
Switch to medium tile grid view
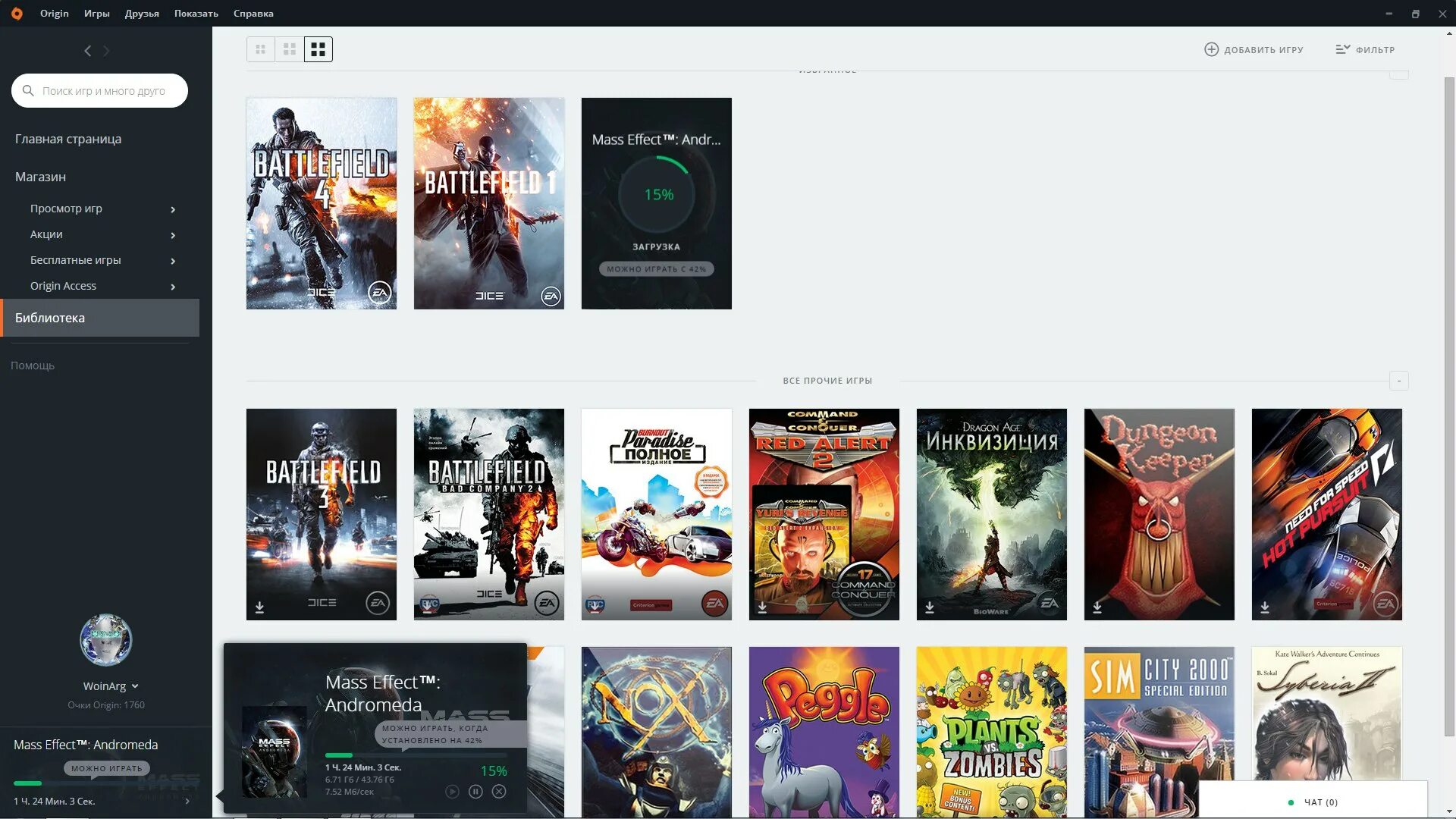289,49
